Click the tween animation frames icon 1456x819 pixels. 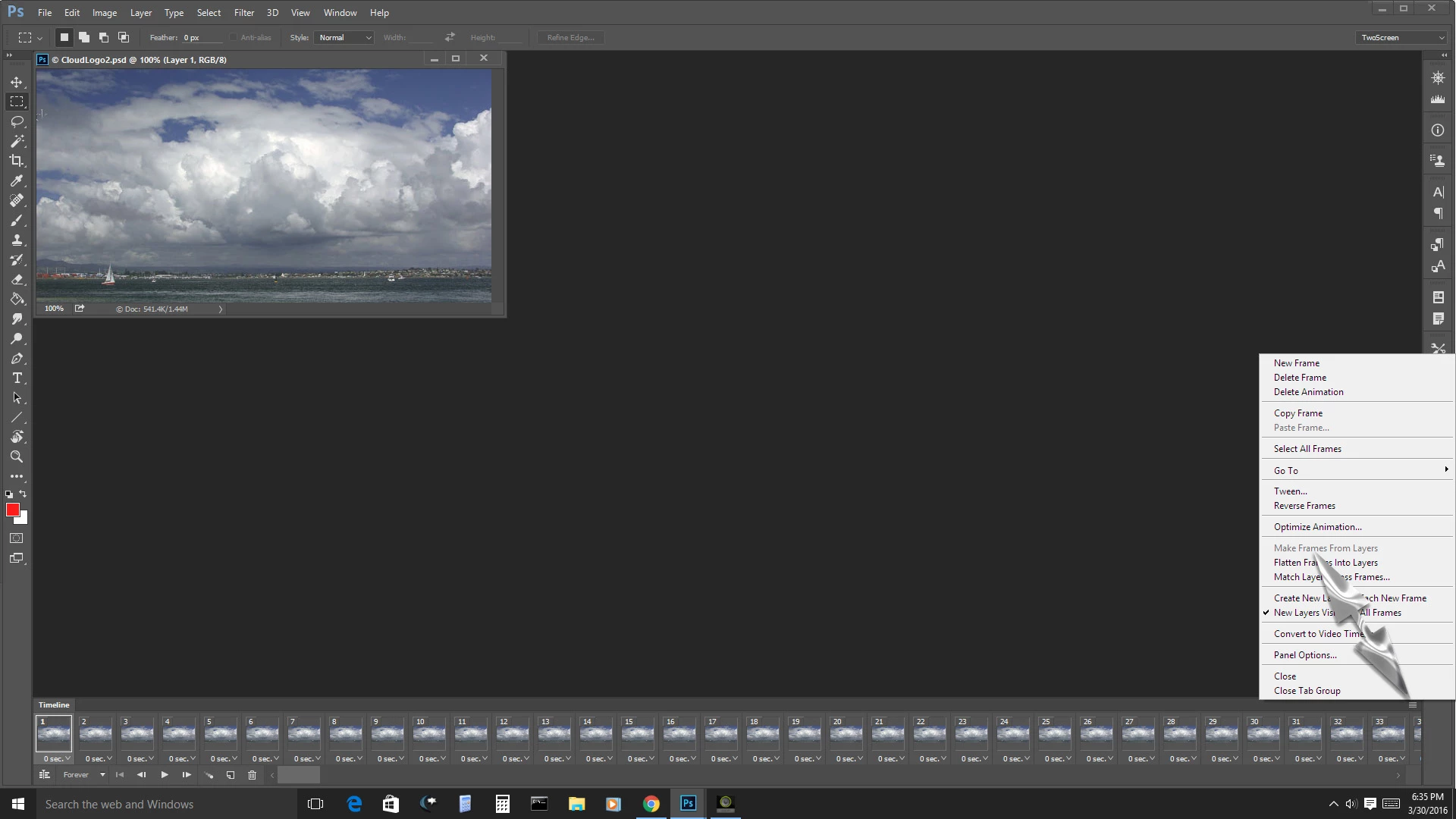click(x=209, y=775)
